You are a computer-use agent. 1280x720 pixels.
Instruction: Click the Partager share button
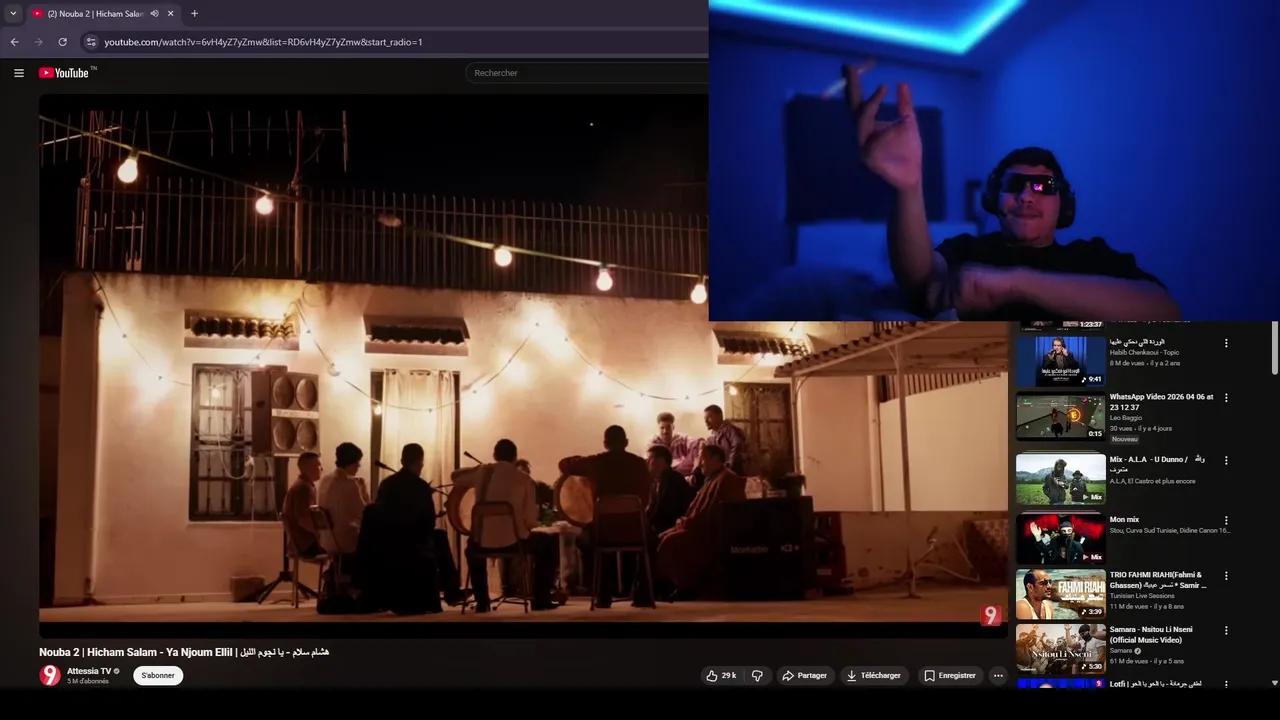point(805,675)
